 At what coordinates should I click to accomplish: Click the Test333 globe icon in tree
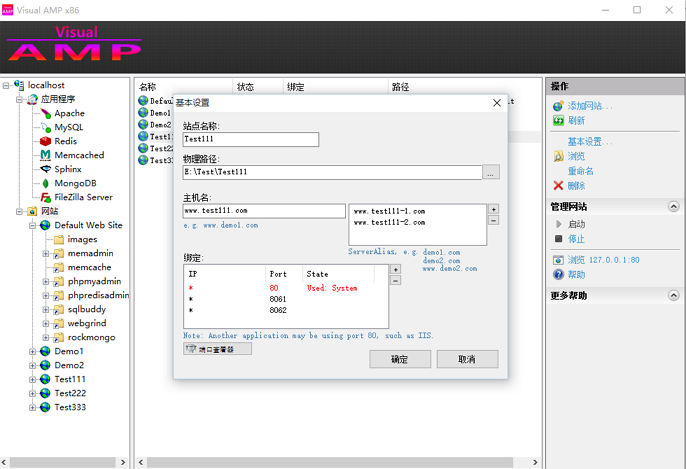pos(46,407)
